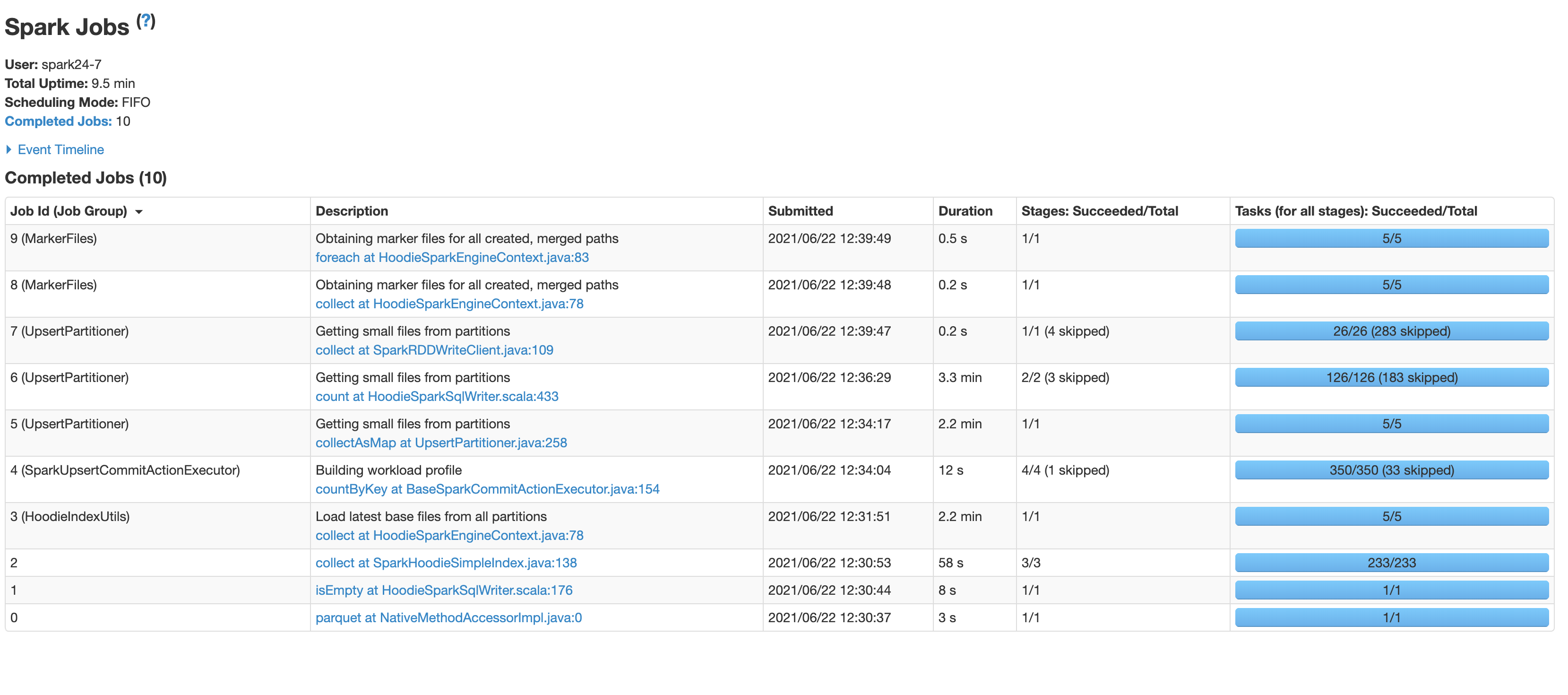The image size is (1568, 695).
Task: Open the Completed Jobs summary link
Action: (59, 121)
